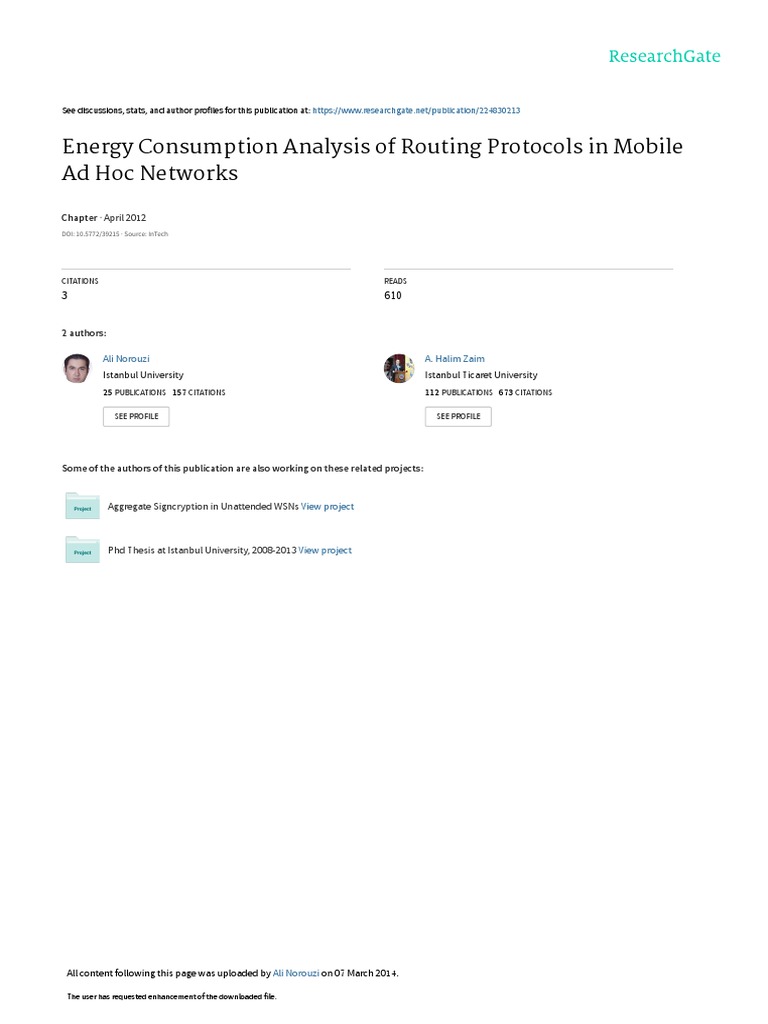This screenshot has width=768, height=1024.
Task: Select the Istanbul Ticaret University affiliation
Action: point(481,375)
